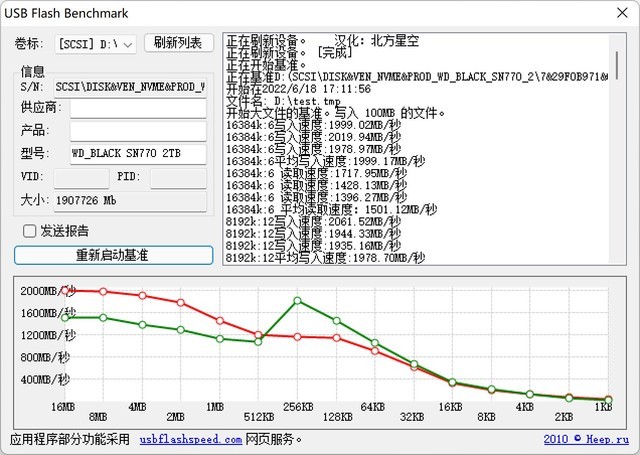Click the 1200MB/秒 axis label
This screenshot has height=455, width=640.
click(48, 335)
